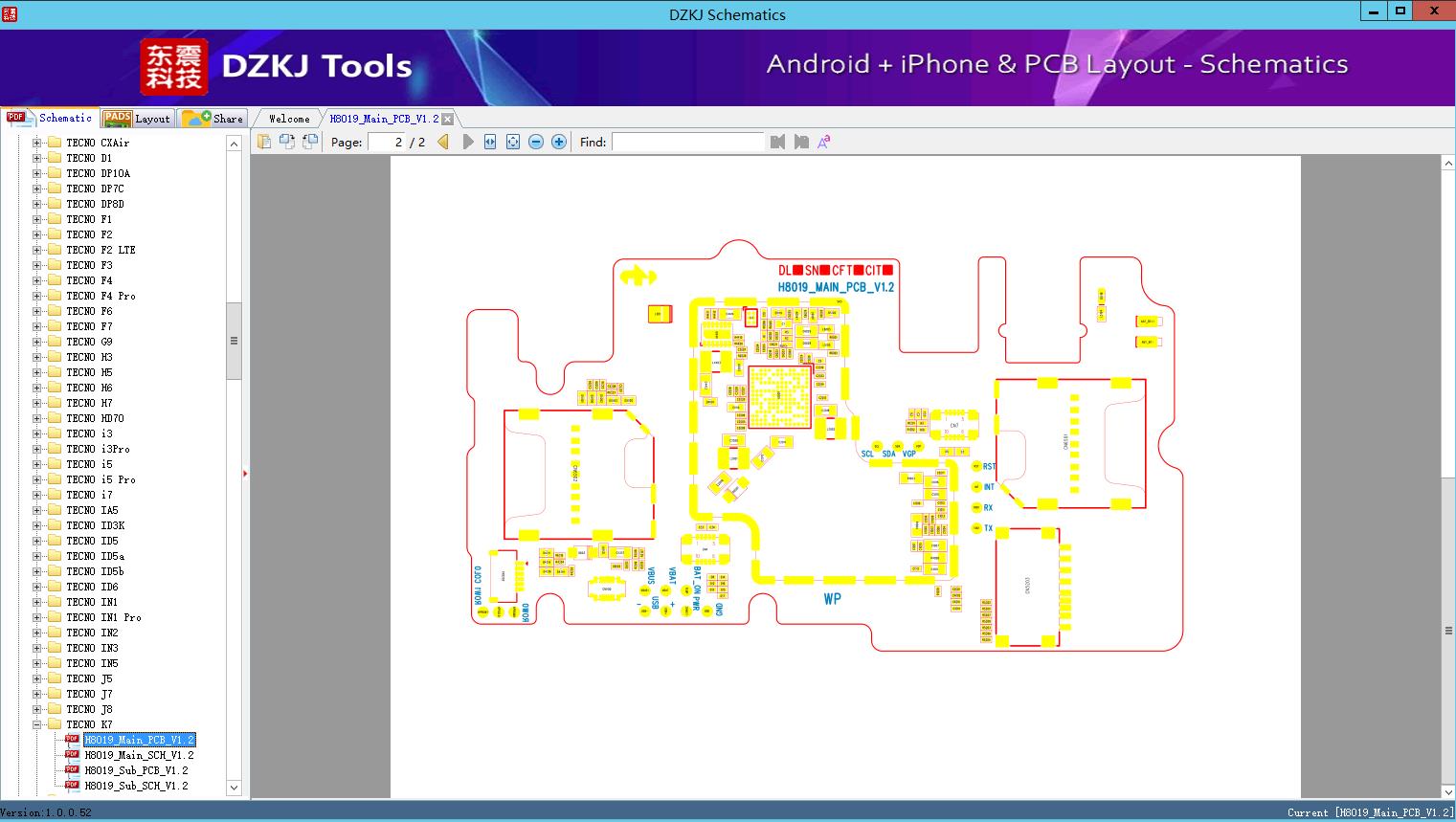Image resolution: width=1456 pixels, height=822 pixels.
Task: Go to the next page with the gray arrow
Action: 468,142
